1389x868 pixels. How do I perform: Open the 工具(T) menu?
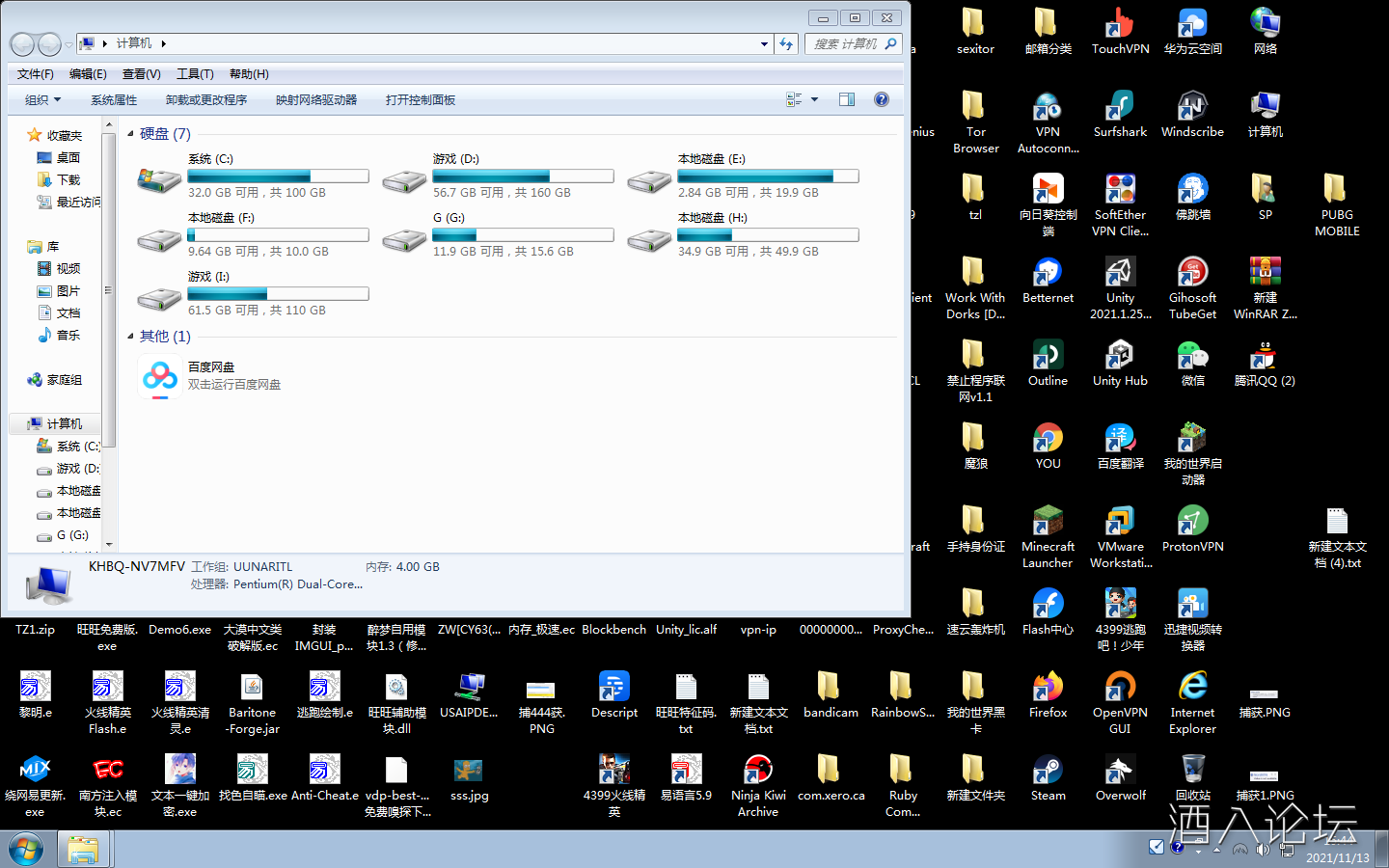point(195,74)
